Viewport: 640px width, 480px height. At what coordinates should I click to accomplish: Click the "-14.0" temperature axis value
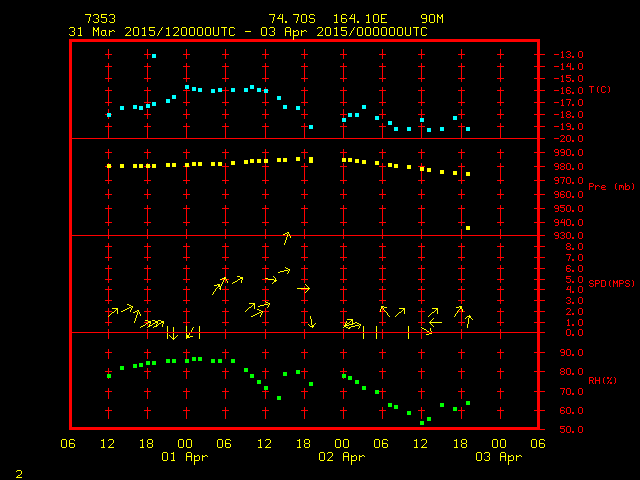(x=568, y=67)
